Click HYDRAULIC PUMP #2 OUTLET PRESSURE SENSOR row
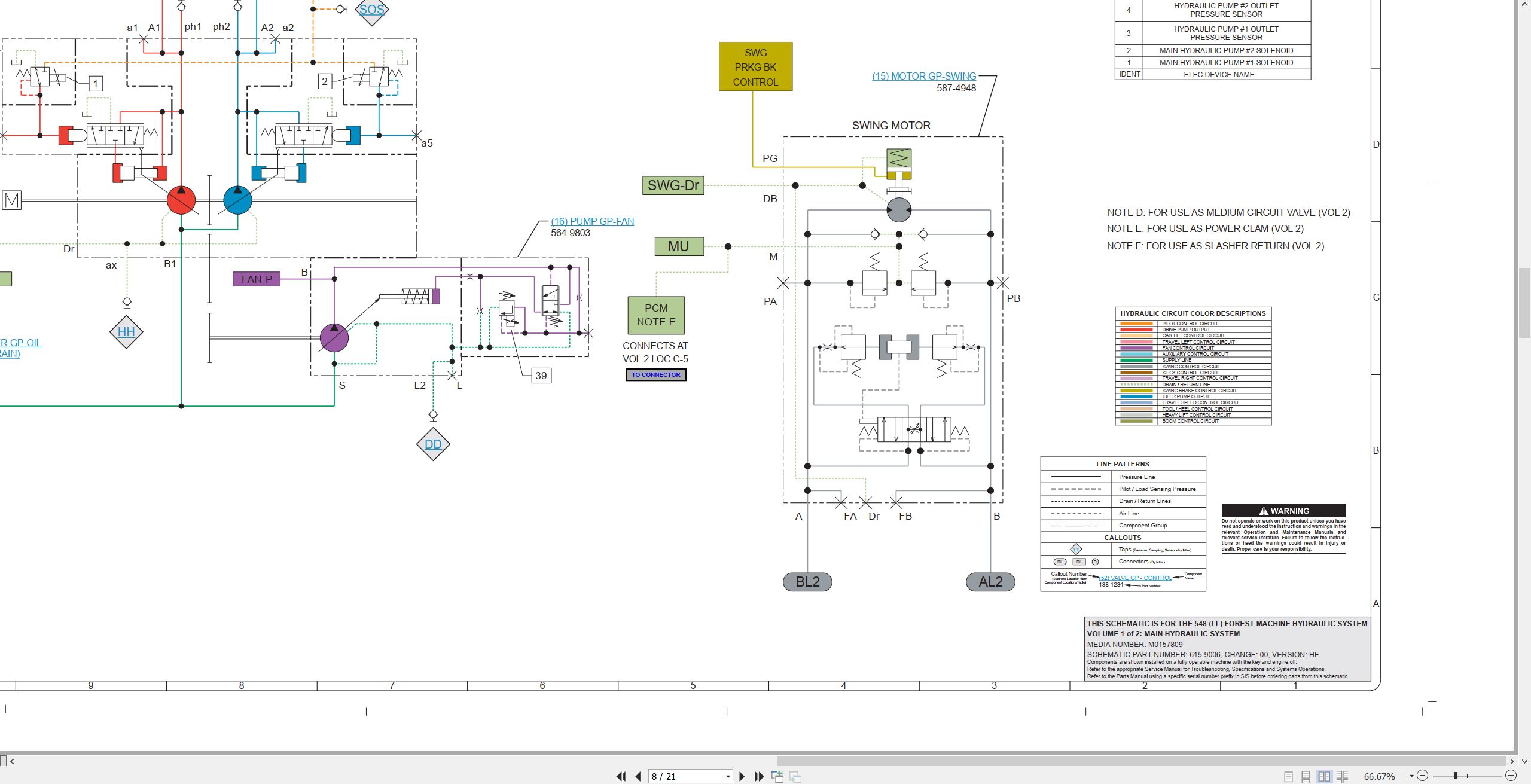The height and width of the screenshot is (784, 1531). [1213, 10]
